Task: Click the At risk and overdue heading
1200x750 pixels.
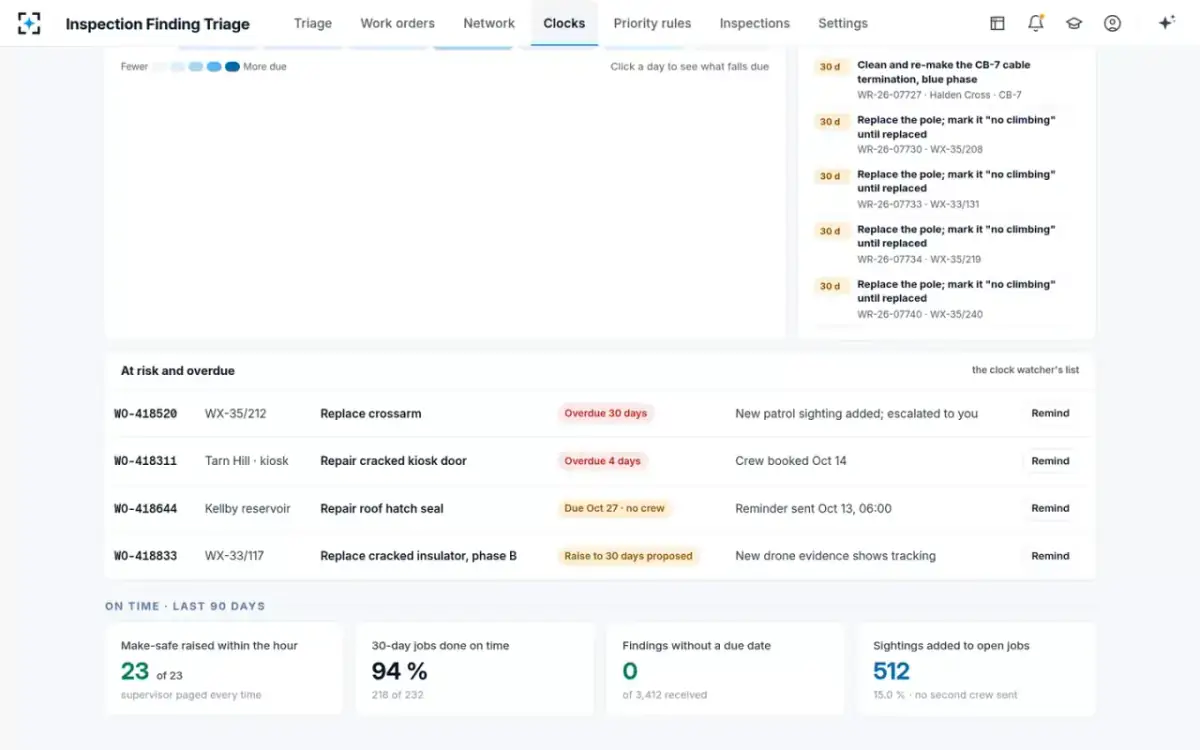Action: click(178, 371)
